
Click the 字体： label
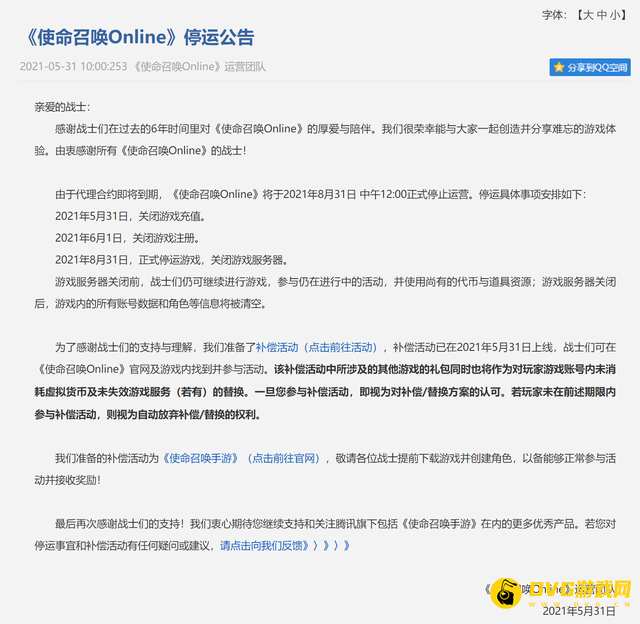pyautogui.click(x=554, y=15)
